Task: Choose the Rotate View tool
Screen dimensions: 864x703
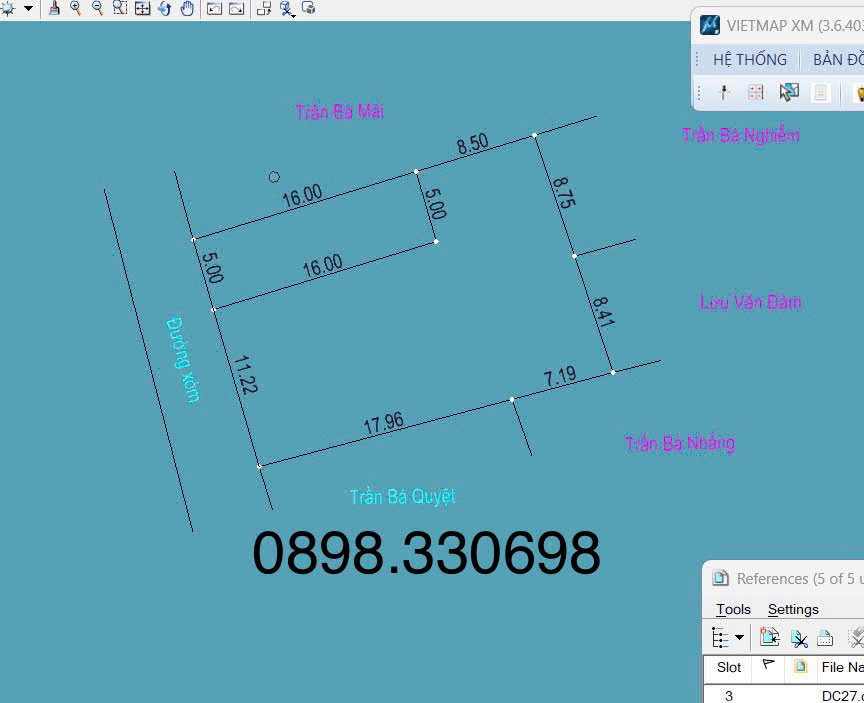Action: (x=165, y=8)
